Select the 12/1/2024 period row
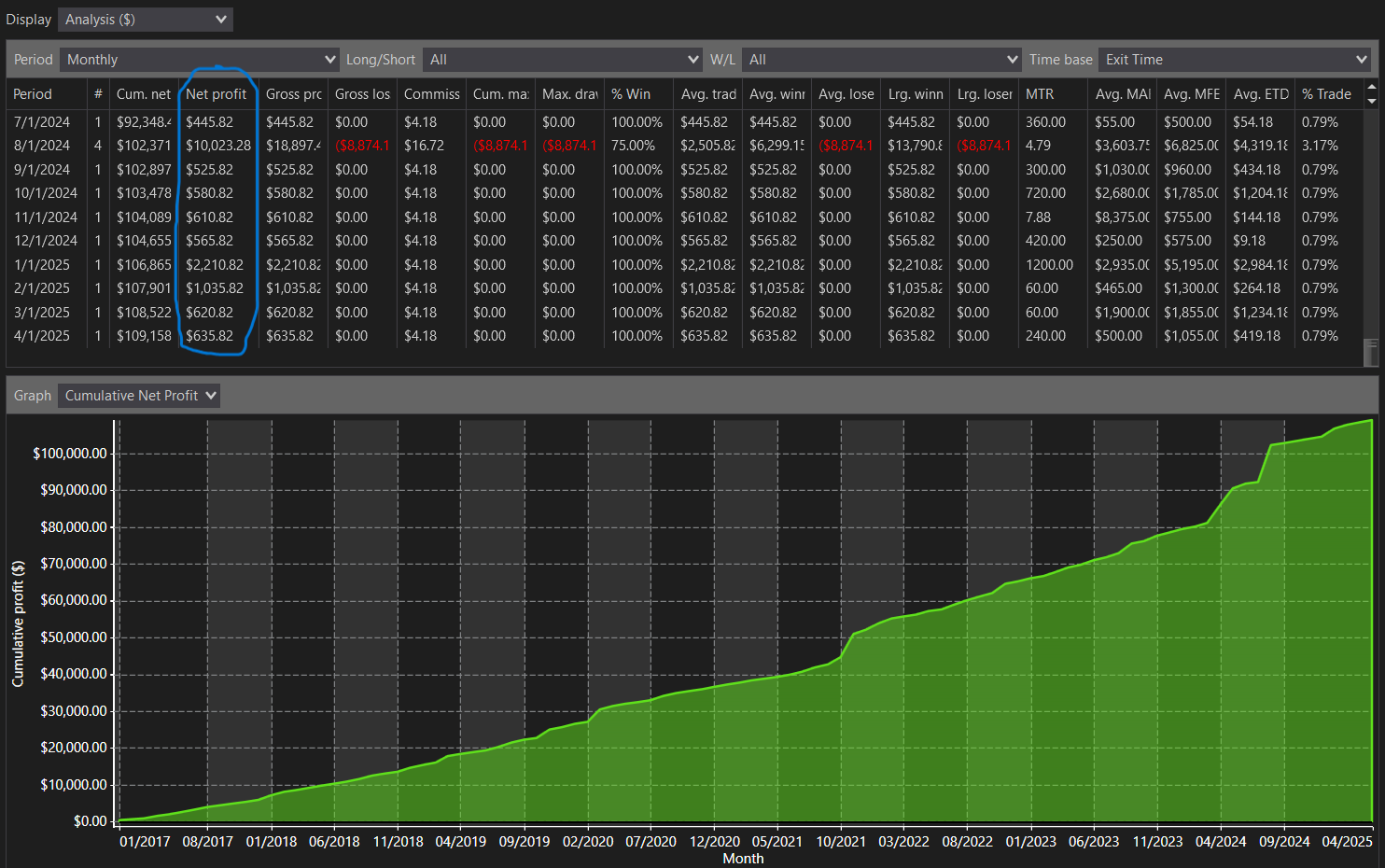The height and width of the screenshot is (868, 1385). tap(685, 241)
